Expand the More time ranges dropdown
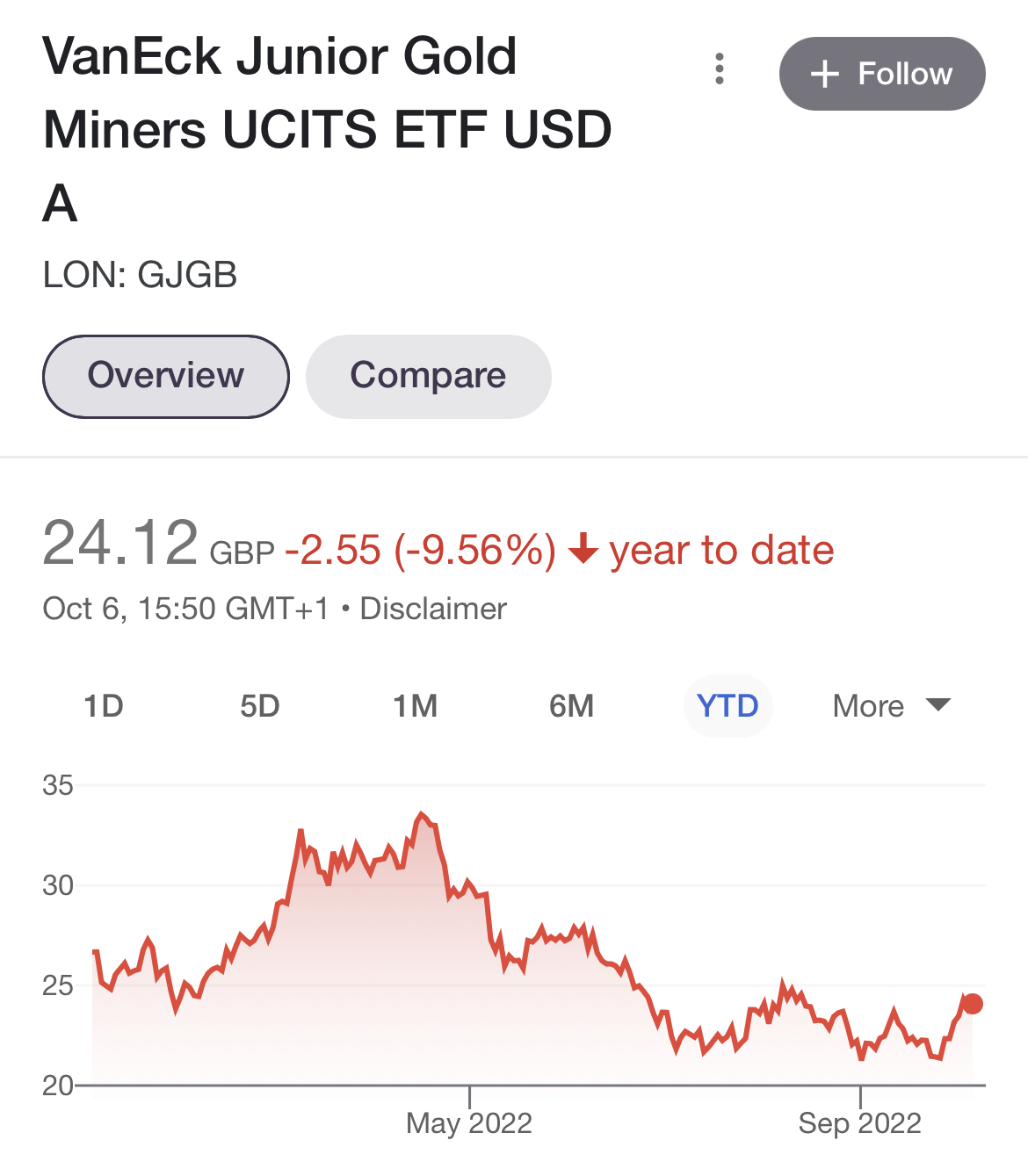Image resolution: width=1028 pixels, height=1176 pixels. click(891, 706)
